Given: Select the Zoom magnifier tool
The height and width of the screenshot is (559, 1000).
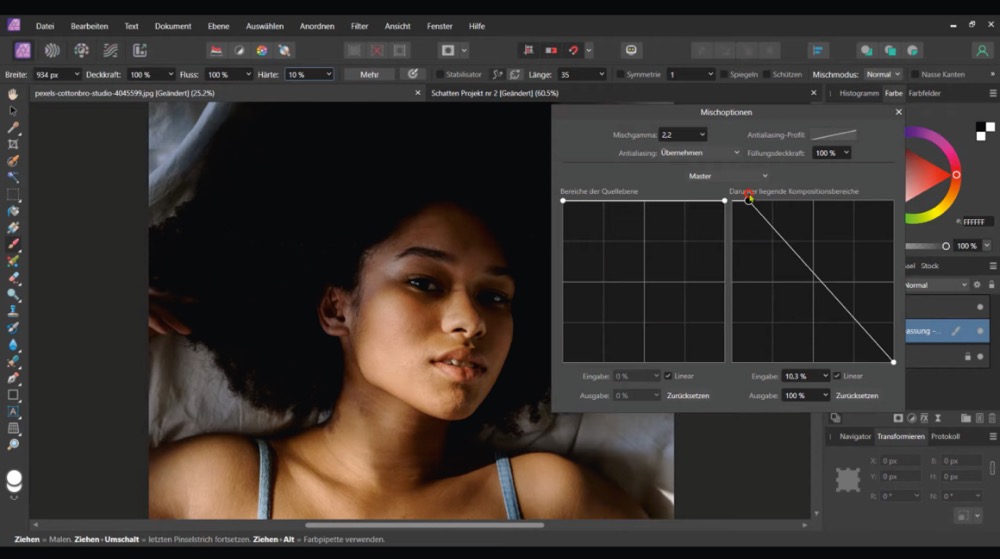Looking at the screenshot, I should pyautogui.click(x=13, y=444).
